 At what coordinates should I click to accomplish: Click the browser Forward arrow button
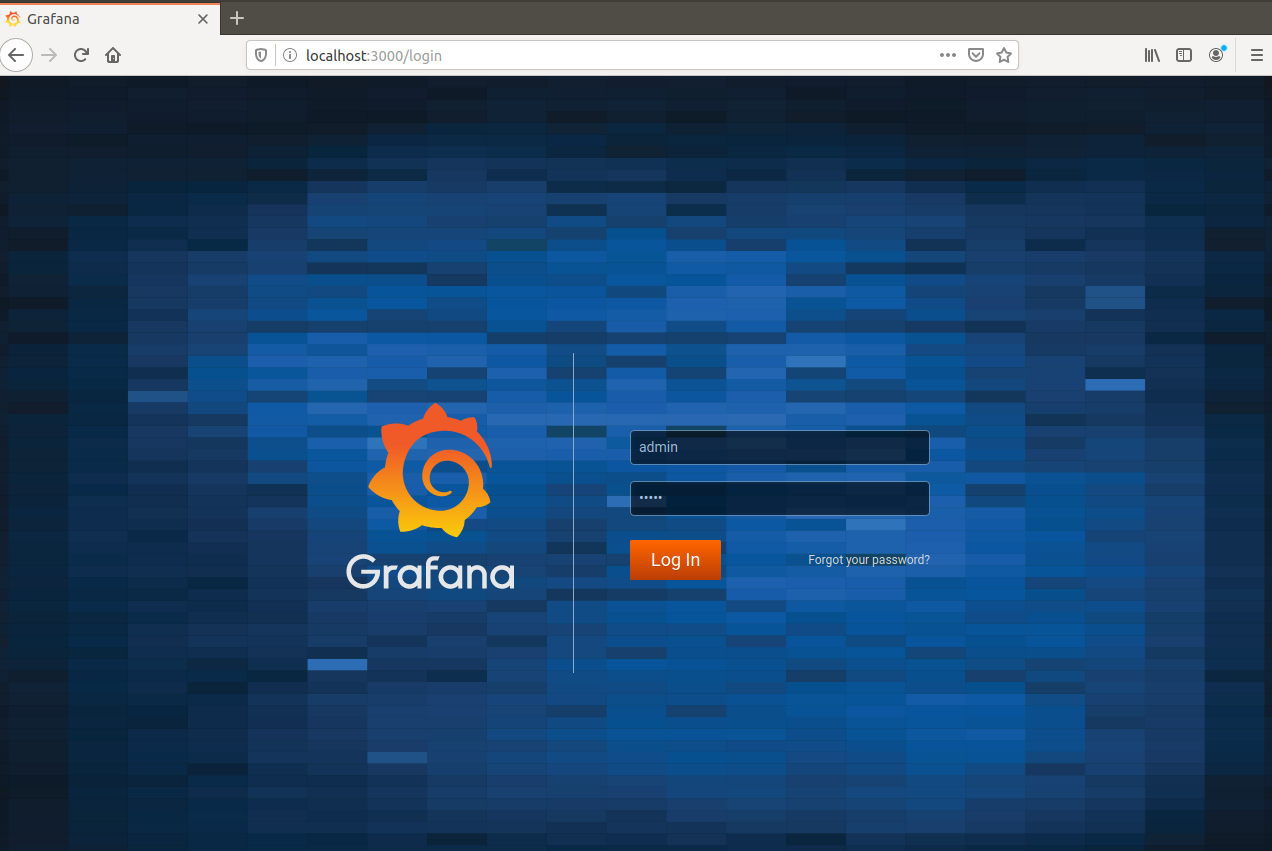pyautogui.click(x=49, y=55)
